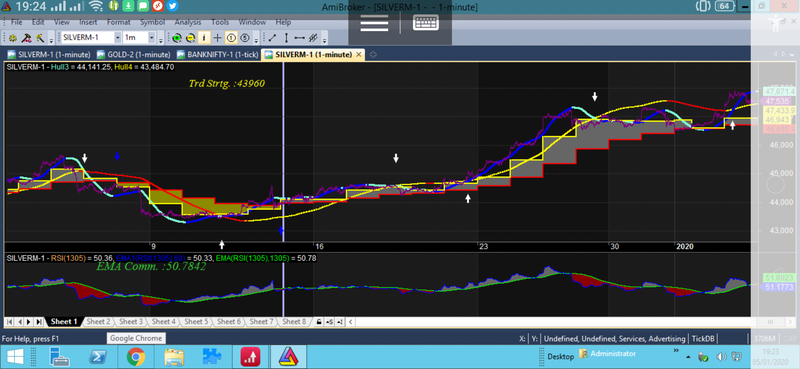This screenshot has height=369, width=800.
Task: Toggle the circled 5 toolbar button
Action: (x=244, y=38)
